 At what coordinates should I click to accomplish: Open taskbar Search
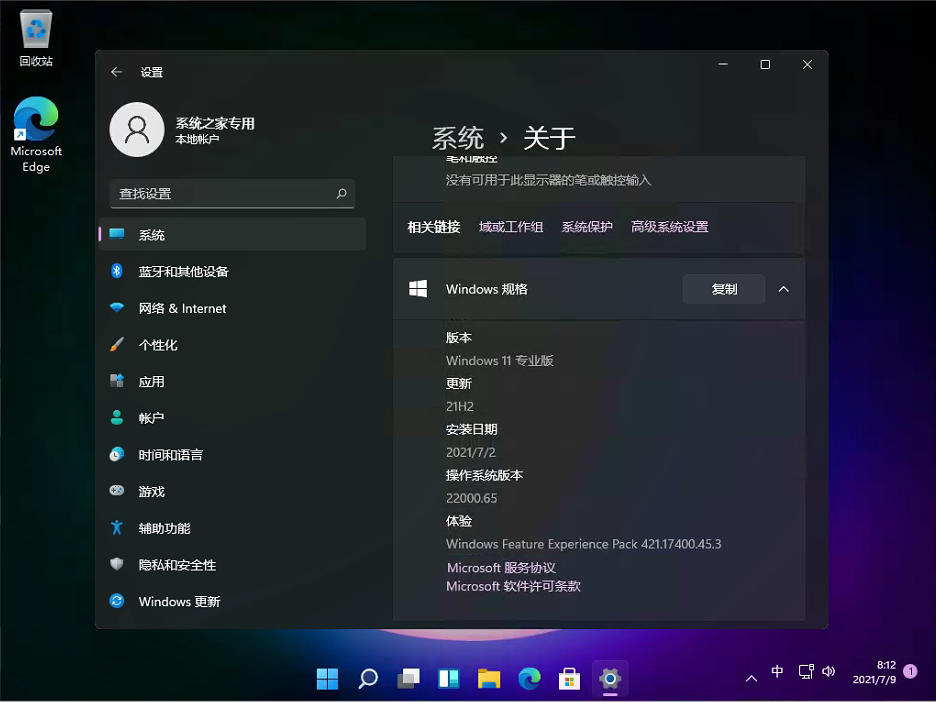368,679
